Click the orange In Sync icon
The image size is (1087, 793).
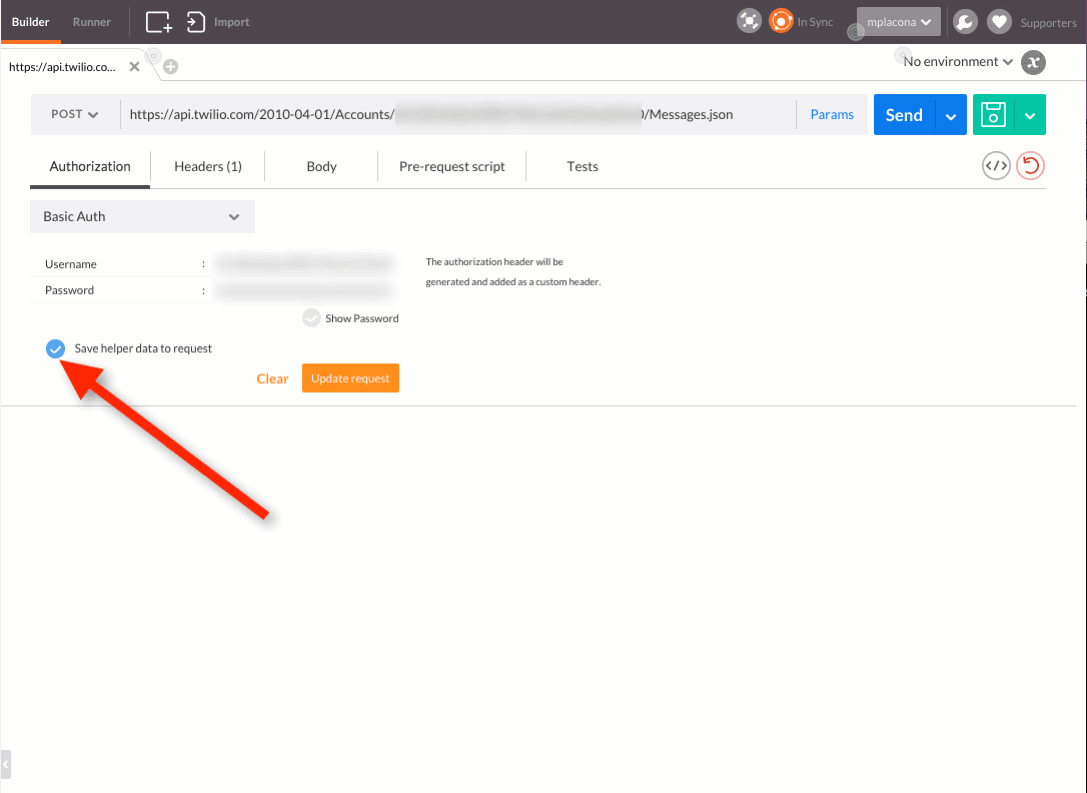click(x=781, y=21)
